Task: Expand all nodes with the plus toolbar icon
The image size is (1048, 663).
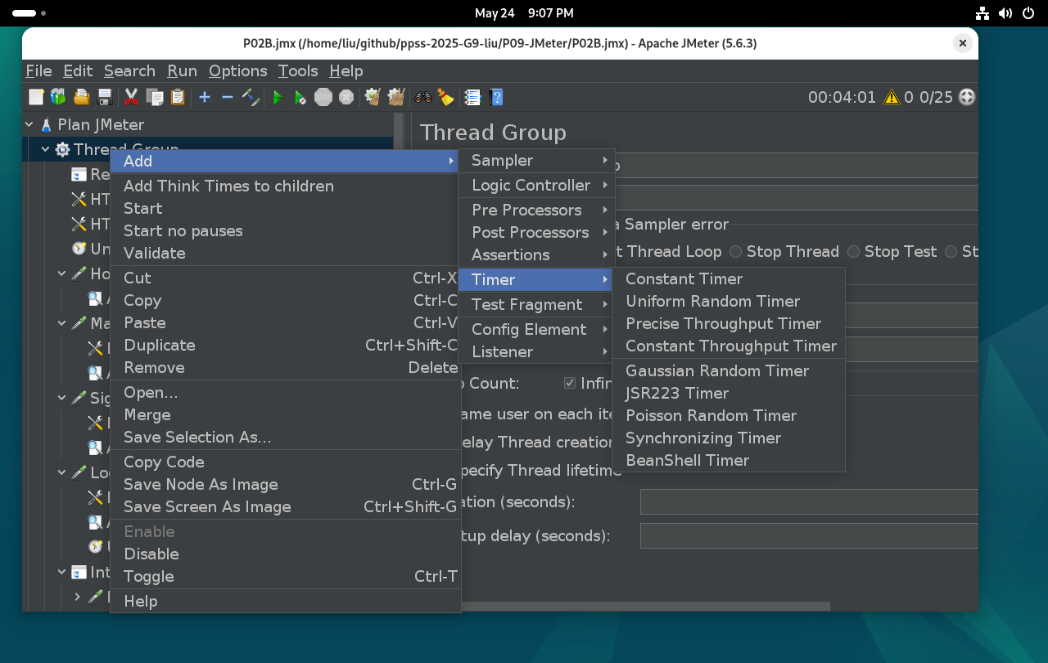Action: click(205, 98)
